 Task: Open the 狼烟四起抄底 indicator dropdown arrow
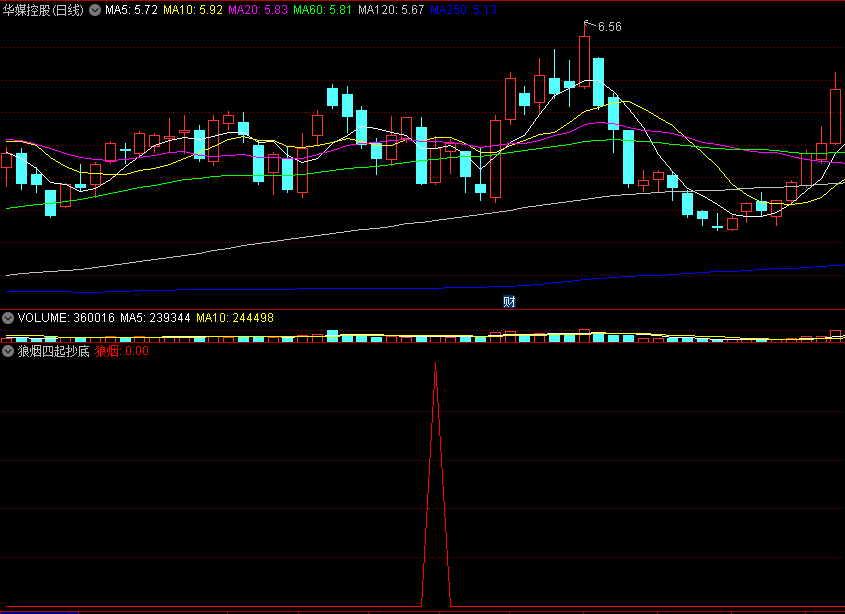[8, 351]
